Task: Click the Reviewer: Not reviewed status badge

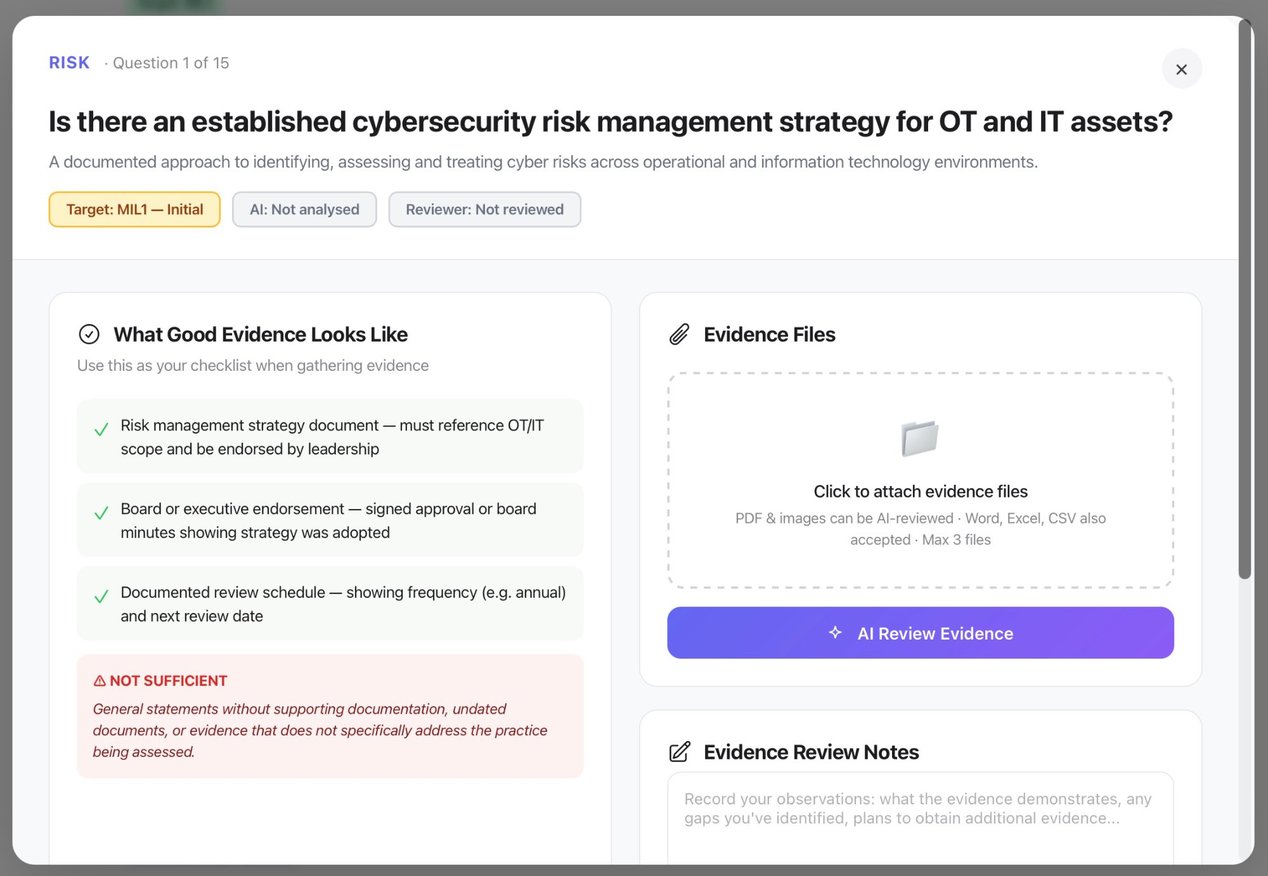Action: click(x=484, y=209)
